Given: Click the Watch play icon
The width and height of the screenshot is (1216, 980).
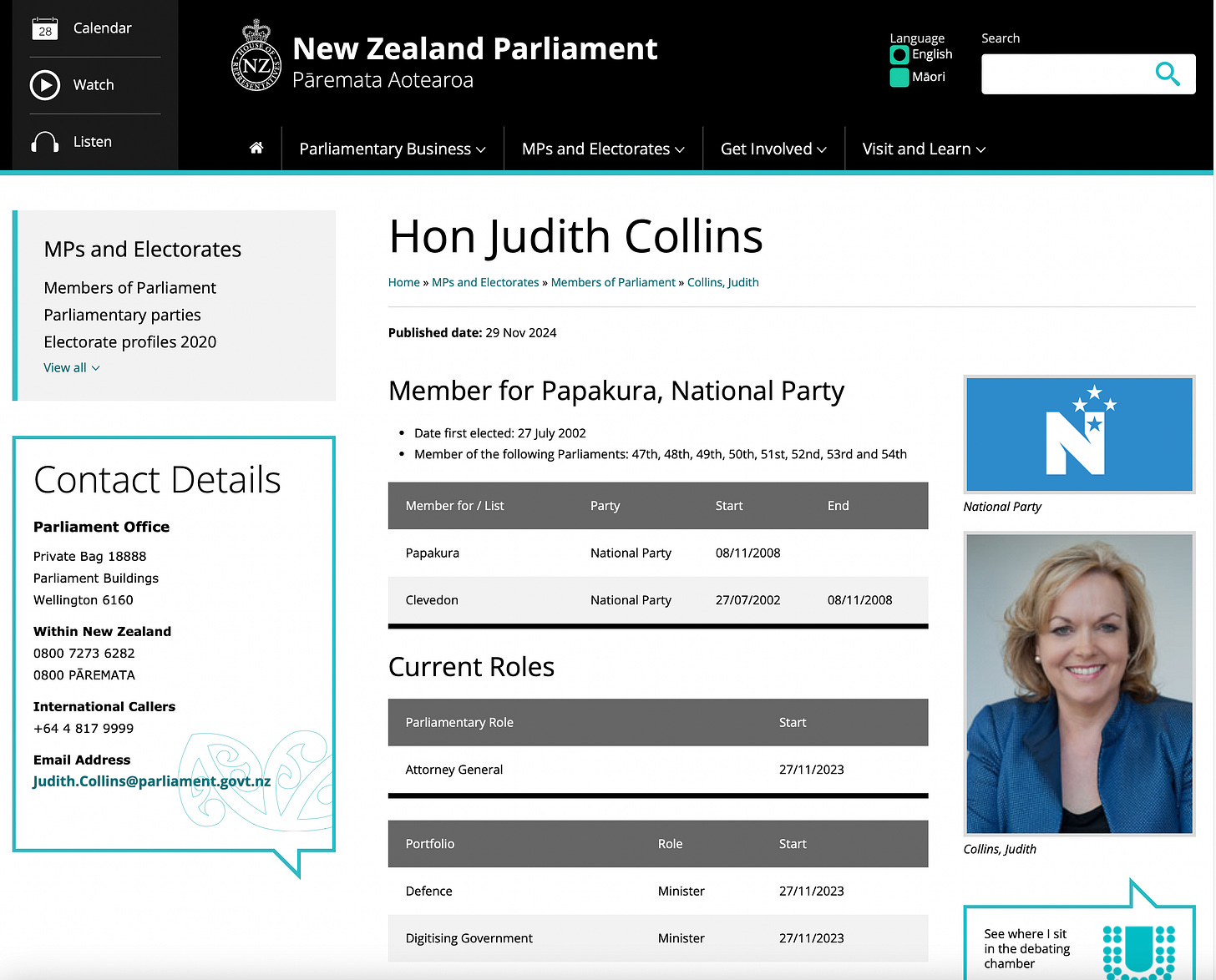Looking at the screenshot, I should point(45,85).
